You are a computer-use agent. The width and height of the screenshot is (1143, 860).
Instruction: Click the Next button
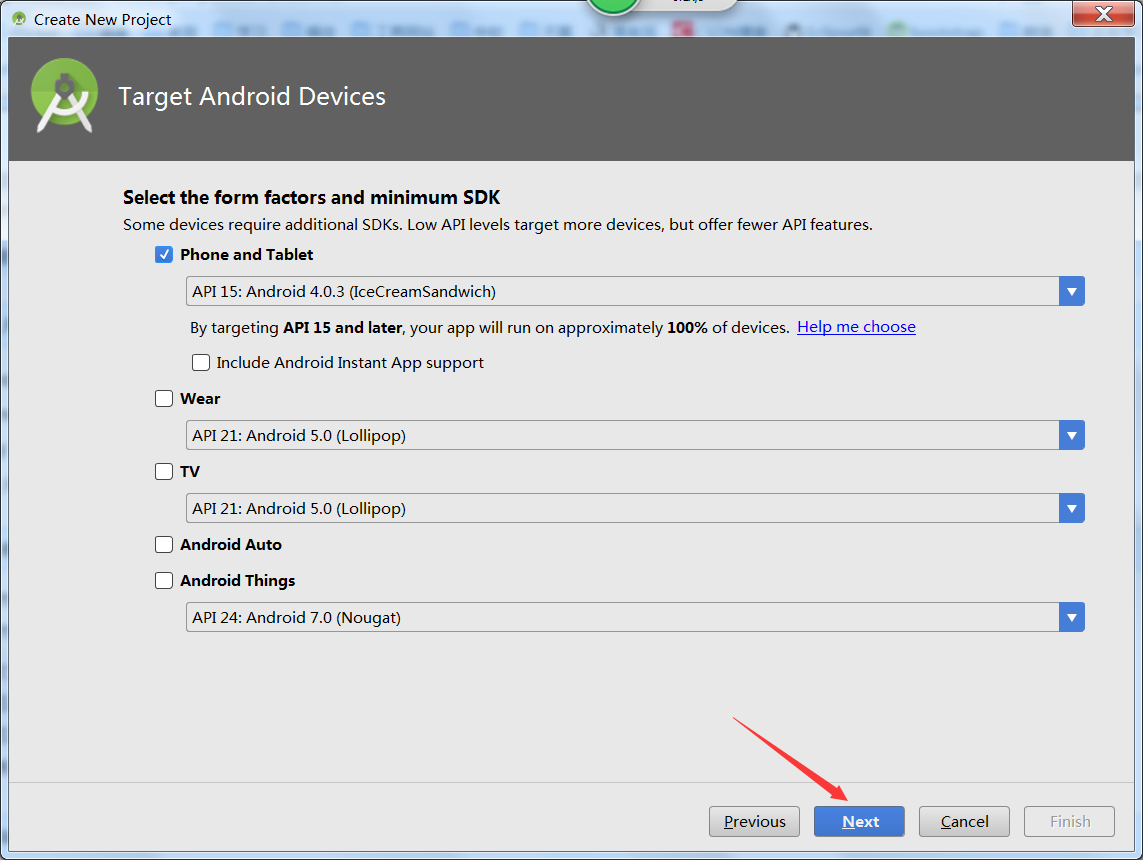(859, 821)
